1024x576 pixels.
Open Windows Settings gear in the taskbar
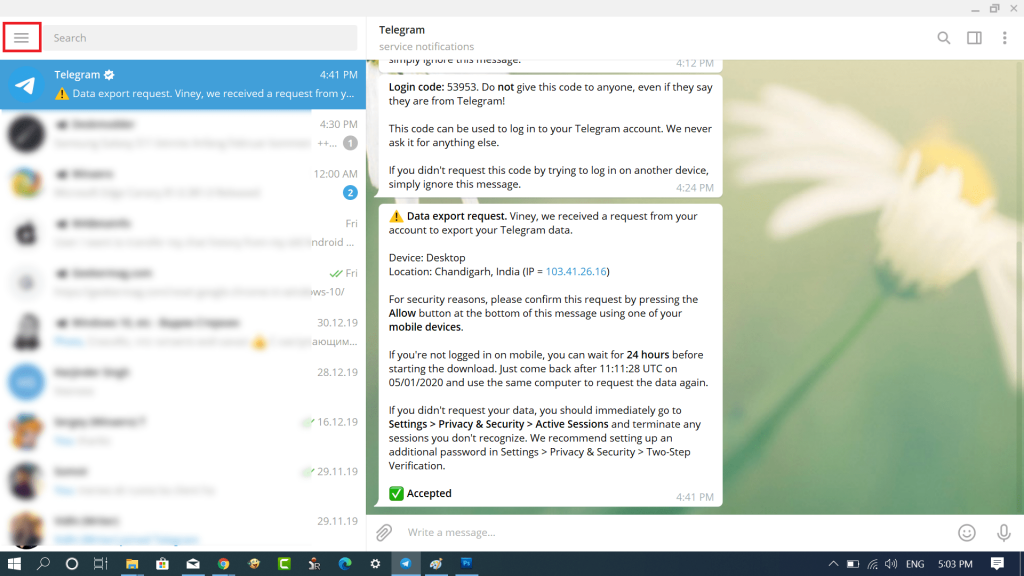[375, 564]
